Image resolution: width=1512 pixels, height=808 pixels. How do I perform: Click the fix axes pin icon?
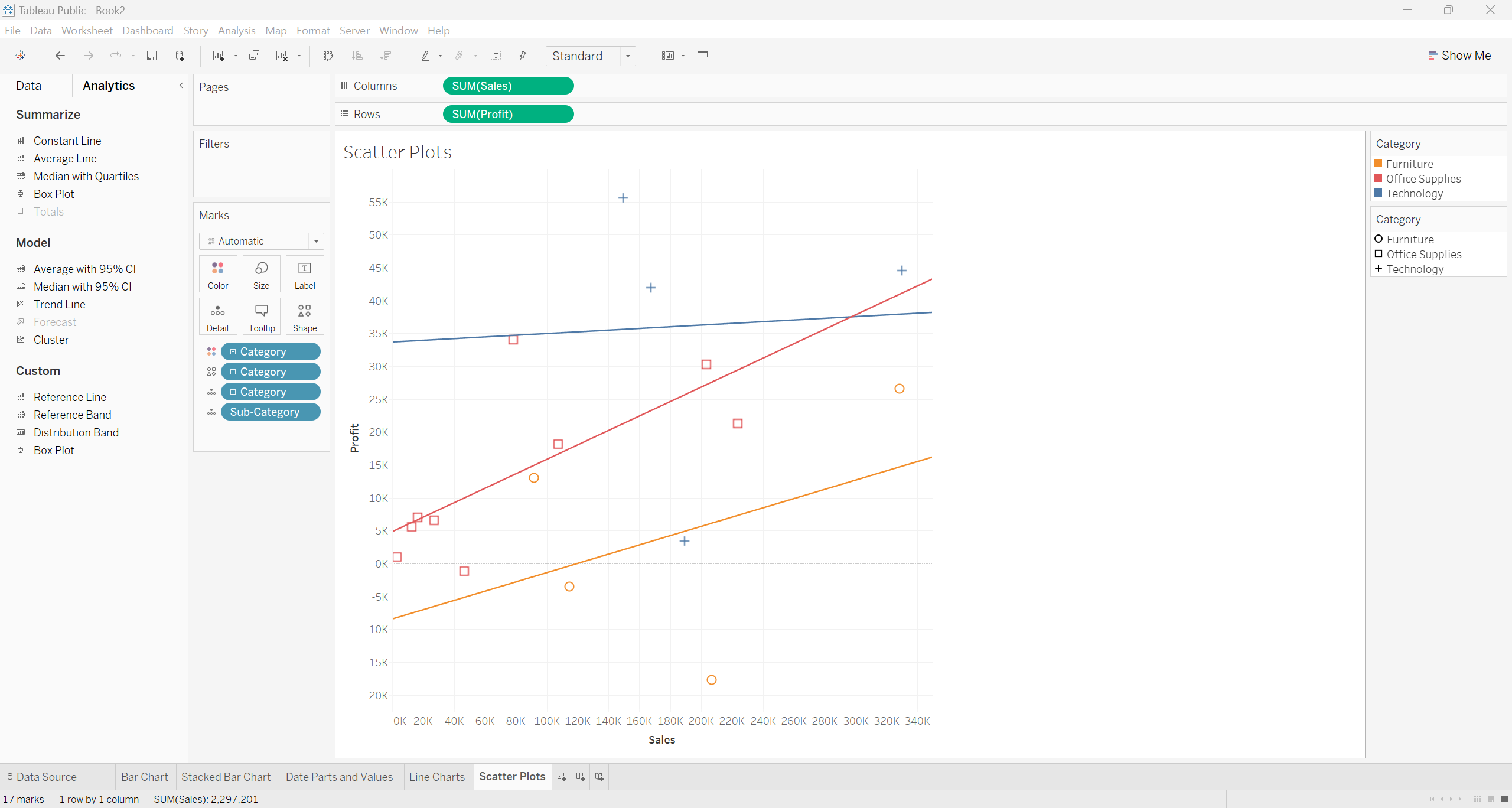pyautogui.click(x=523, y=56)
